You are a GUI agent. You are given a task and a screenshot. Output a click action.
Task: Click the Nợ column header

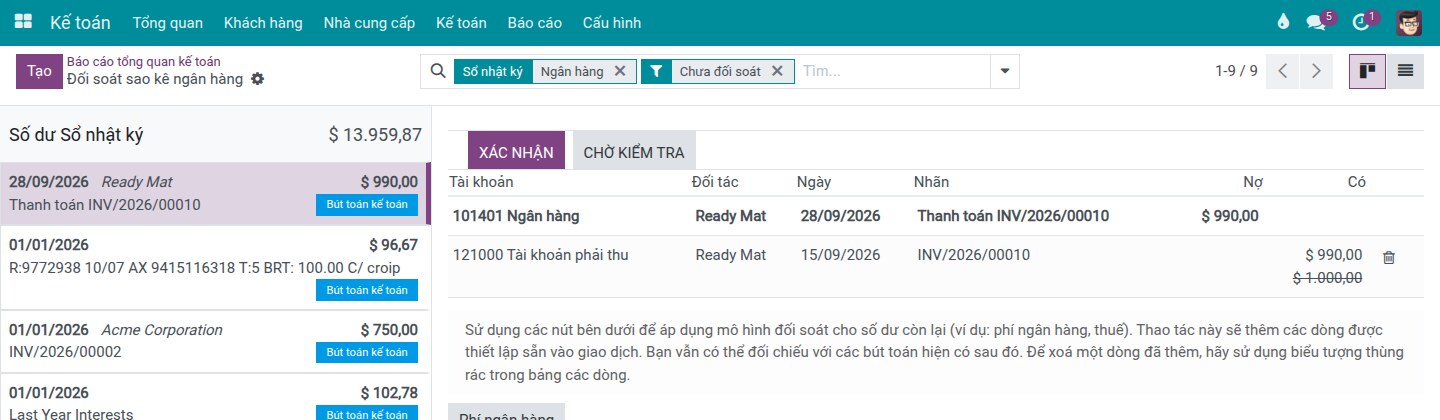point(1252,182)
